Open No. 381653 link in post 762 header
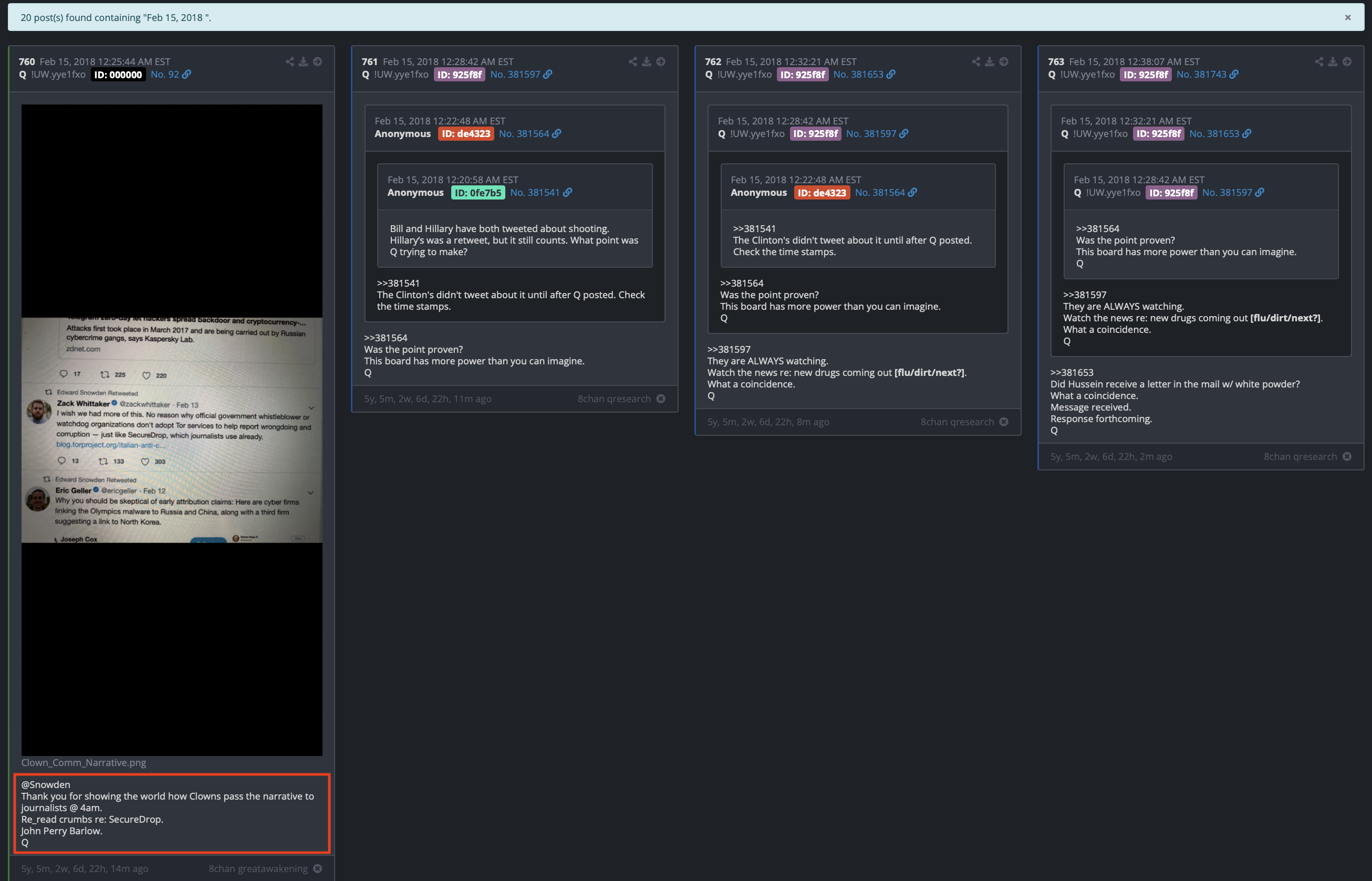This screenshot has height=881, width=1372. coord(858,75)
